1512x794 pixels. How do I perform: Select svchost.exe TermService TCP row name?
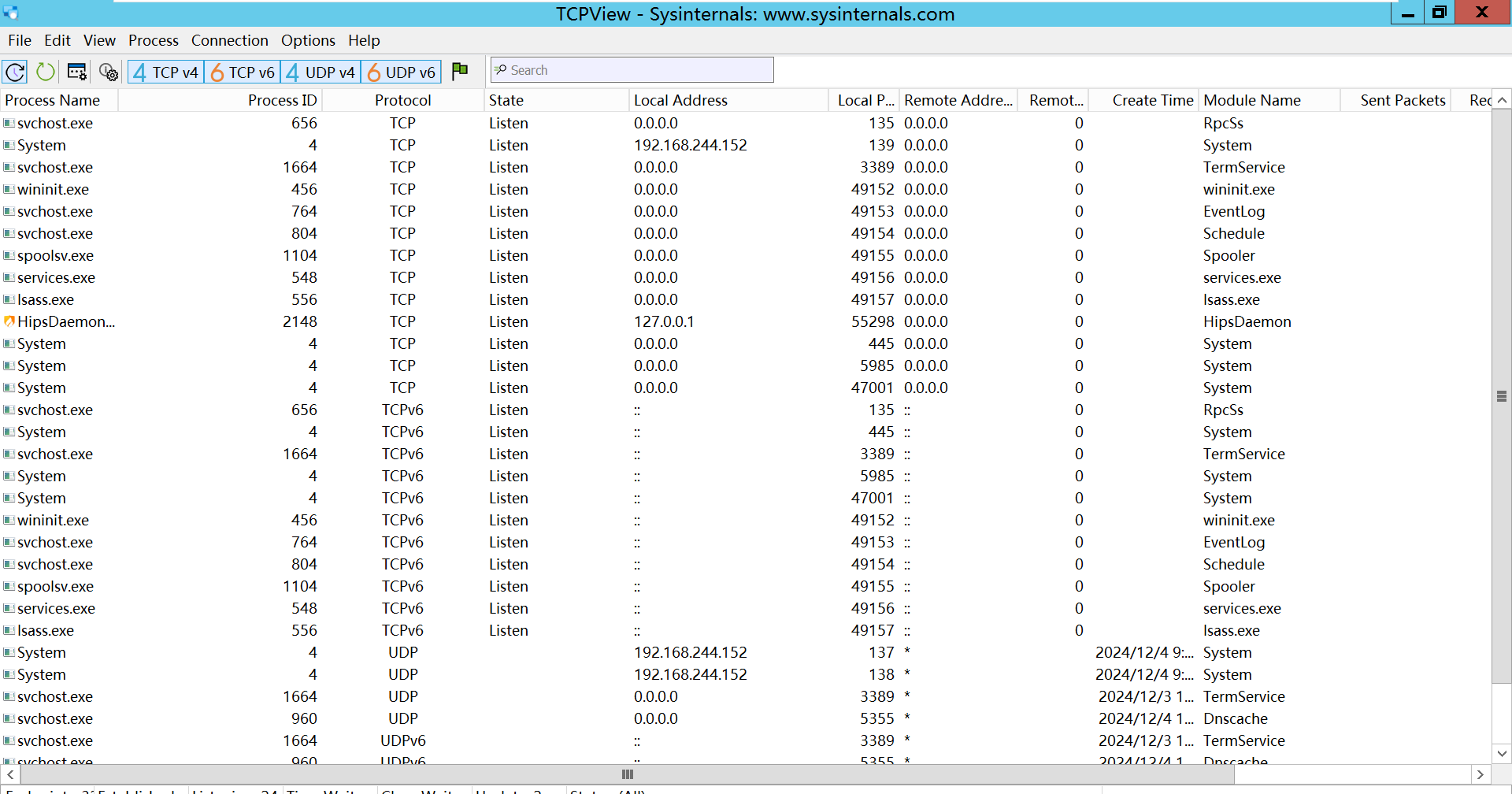click(55, 167)
